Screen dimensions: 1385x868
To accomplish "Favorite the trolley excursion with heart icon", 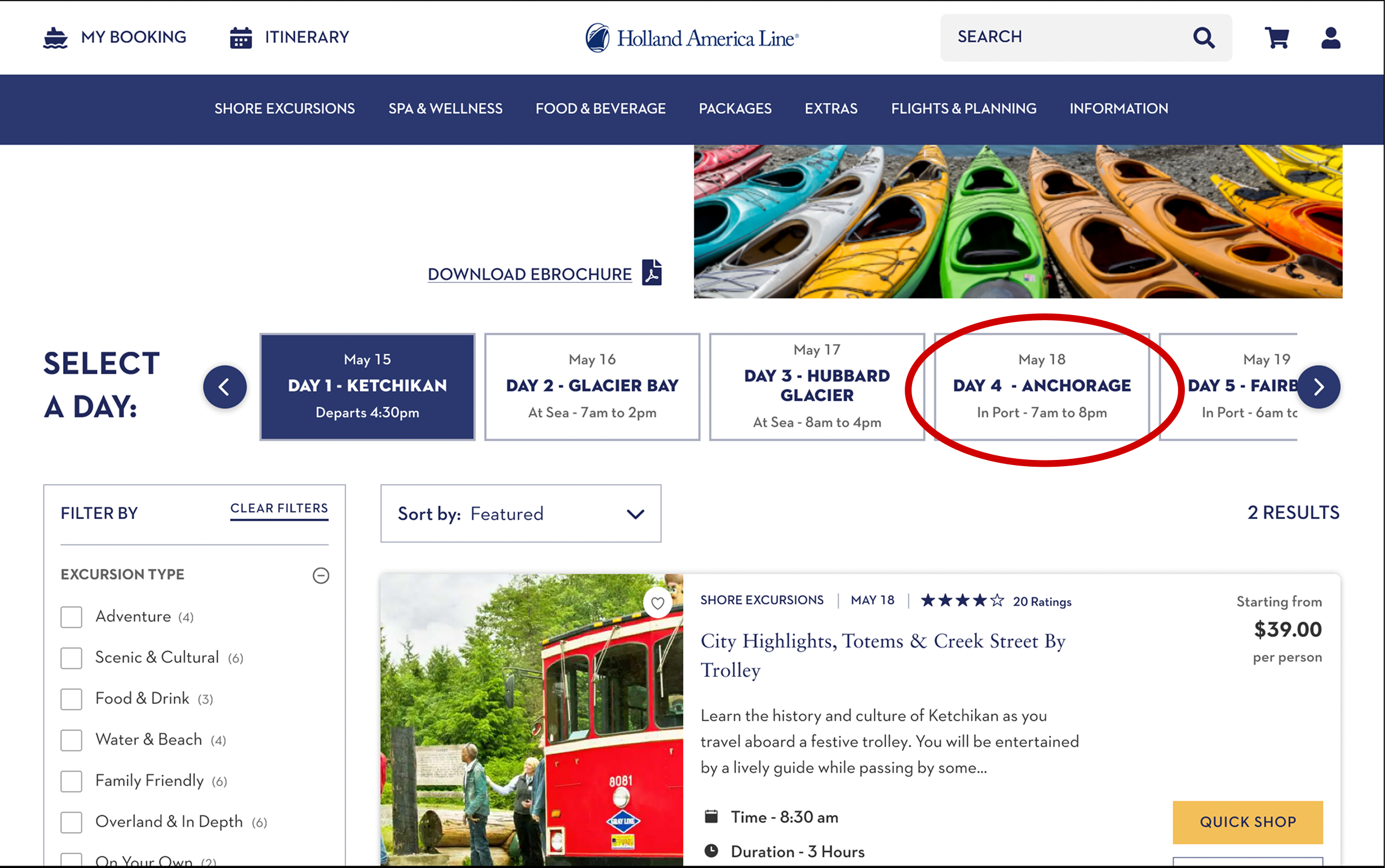I will click(657, 603).
